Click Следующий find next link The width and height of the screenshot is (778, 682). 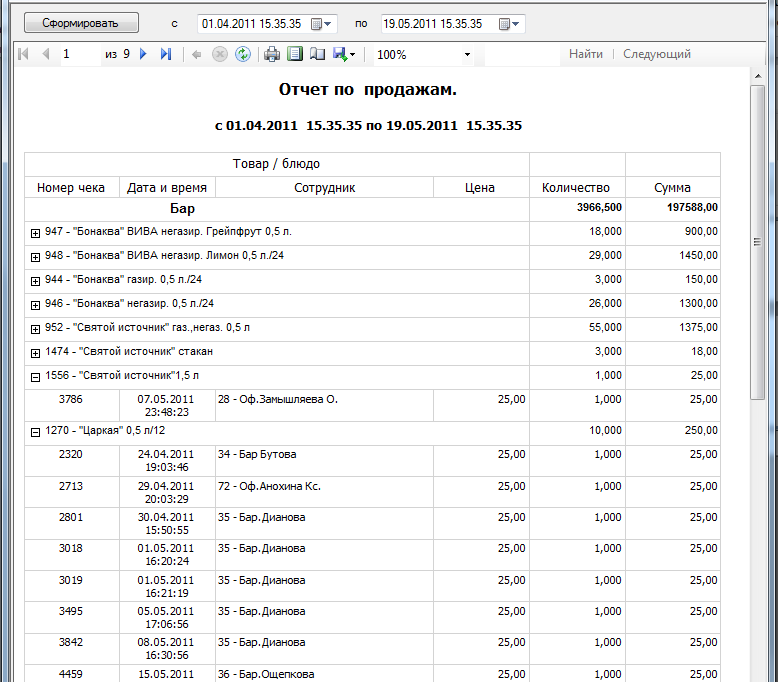point(656,54)
